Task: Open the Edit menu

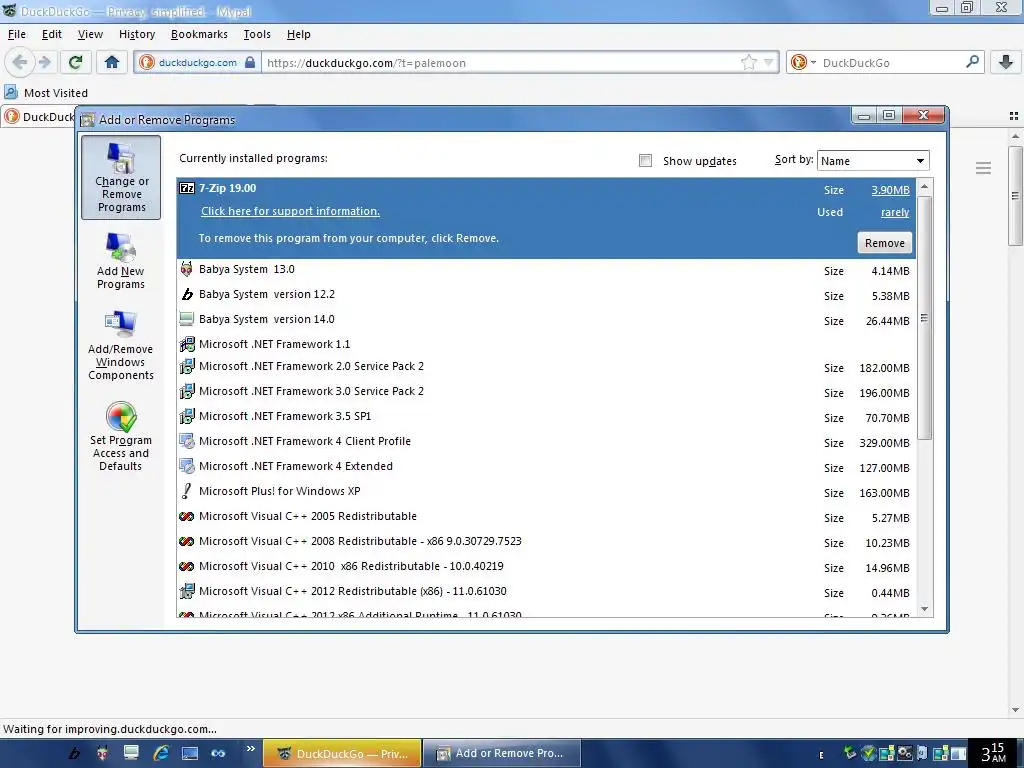Action: pyautogui.click(x=52, y=34)
